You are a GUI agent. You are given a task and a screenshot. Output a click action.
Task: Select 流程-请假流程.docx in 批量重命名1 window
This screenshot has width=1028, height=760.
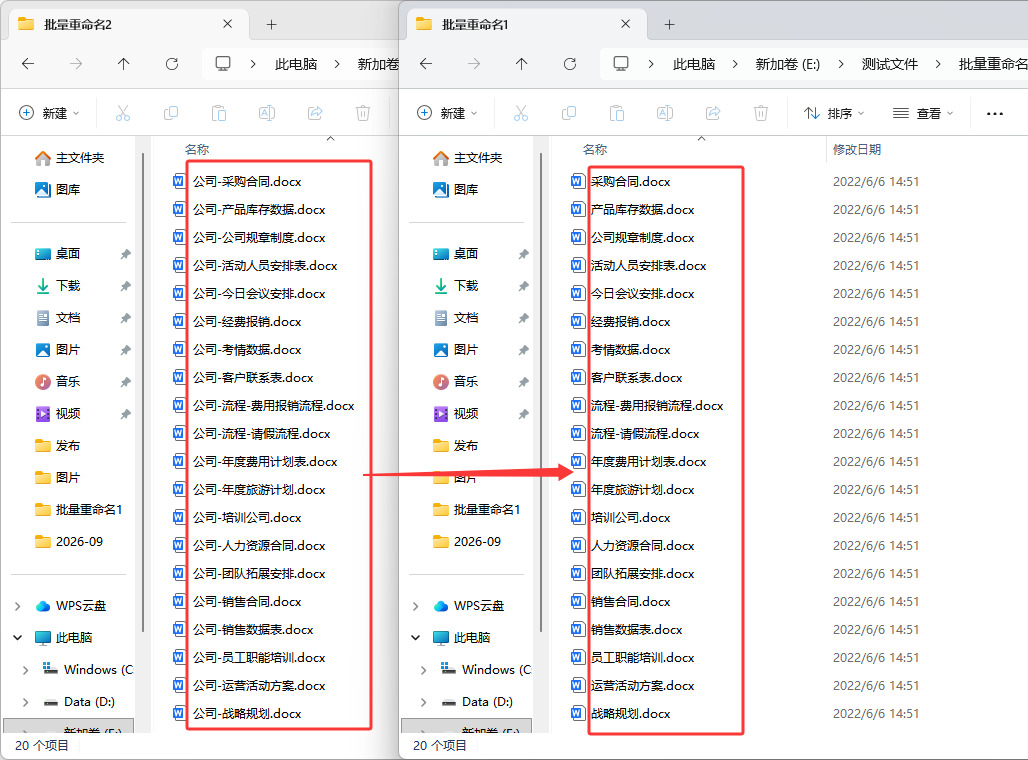click(644, 434)
